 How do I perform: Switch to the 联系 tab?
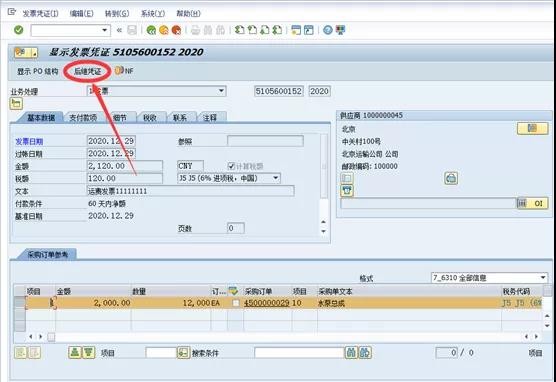coord(180,118)
